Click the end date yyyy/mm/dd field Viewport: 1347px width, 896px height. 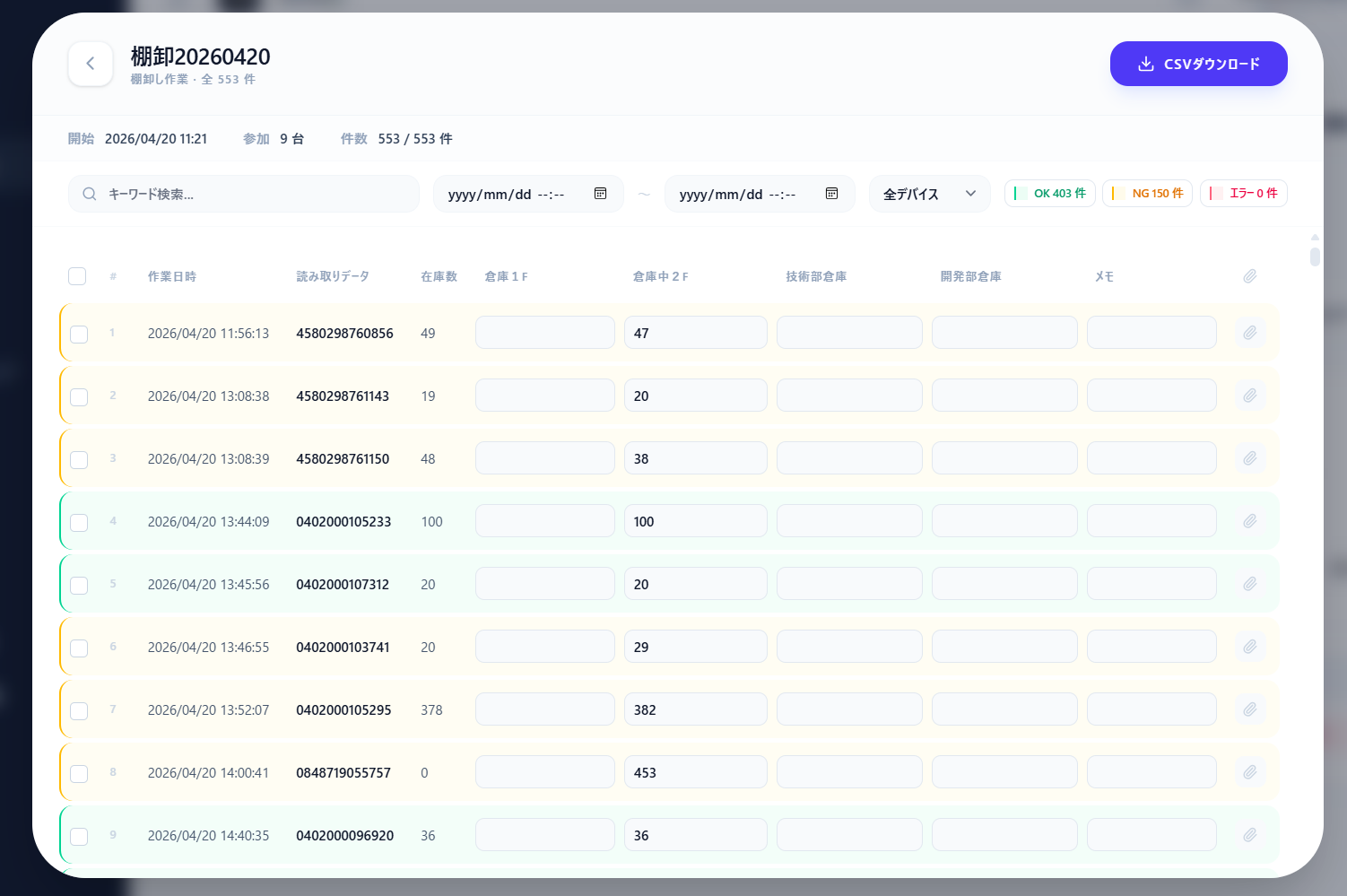coord(760,194)
